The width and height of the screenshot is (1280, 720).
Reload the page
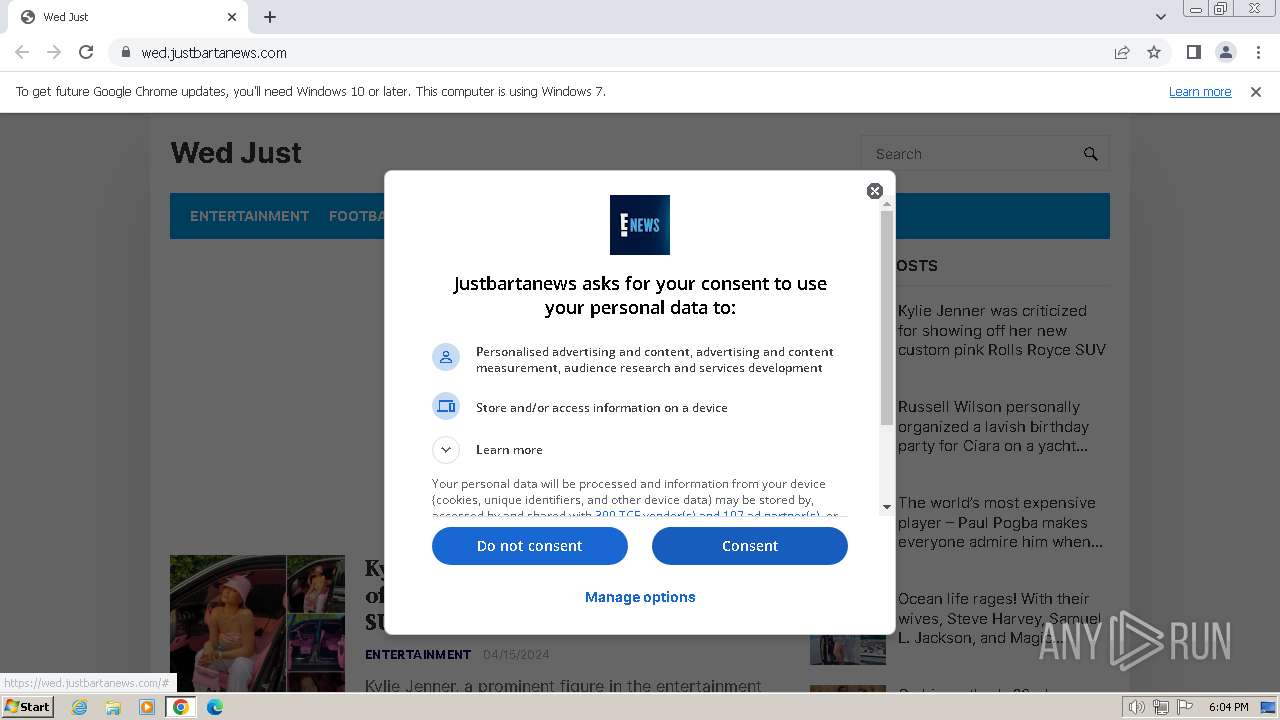86,52
